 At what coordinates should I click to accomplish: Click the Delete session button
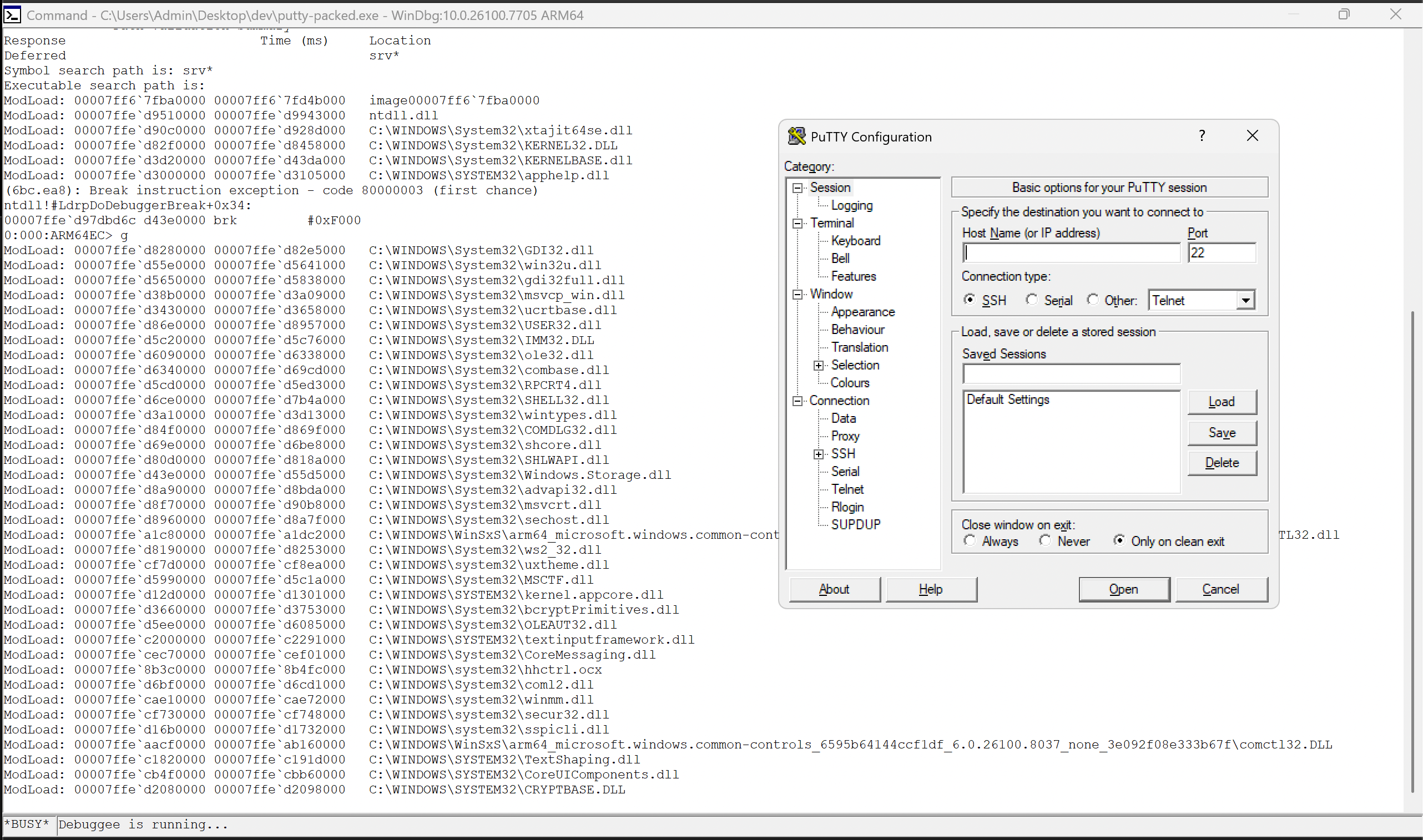tap(1222, 463)
